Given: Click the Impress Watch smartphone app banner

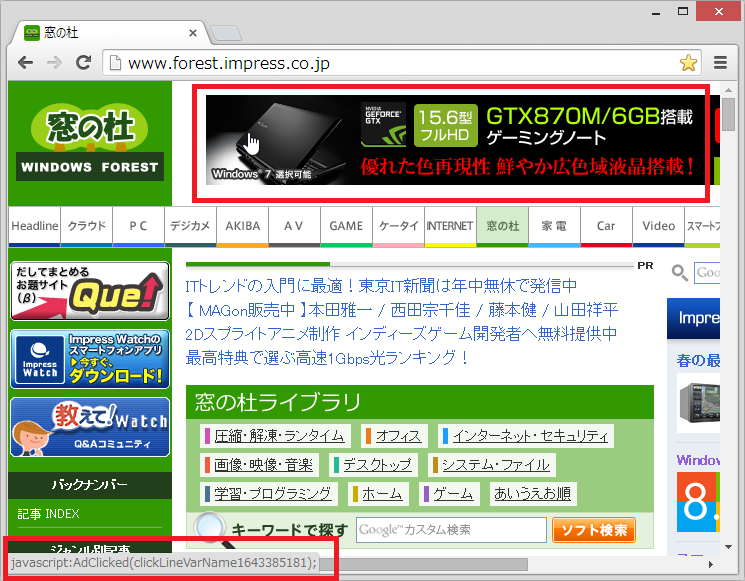Looking at the screenshot, I should [x=90, y=359].
